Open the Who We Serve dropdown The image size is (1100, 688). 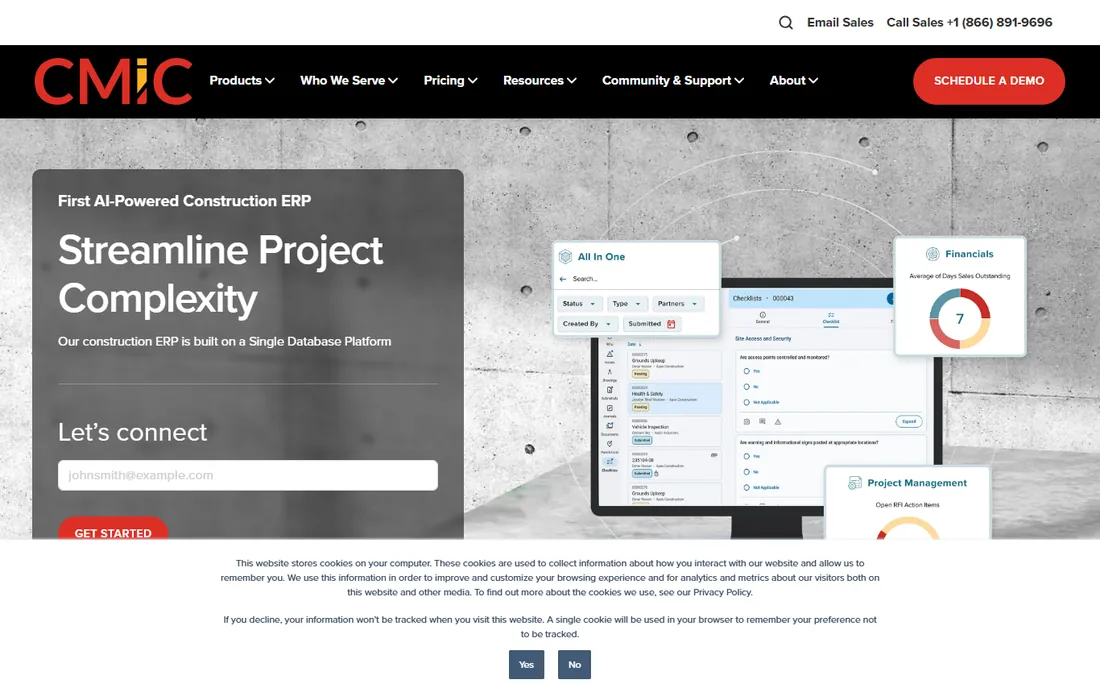[349, 81]
